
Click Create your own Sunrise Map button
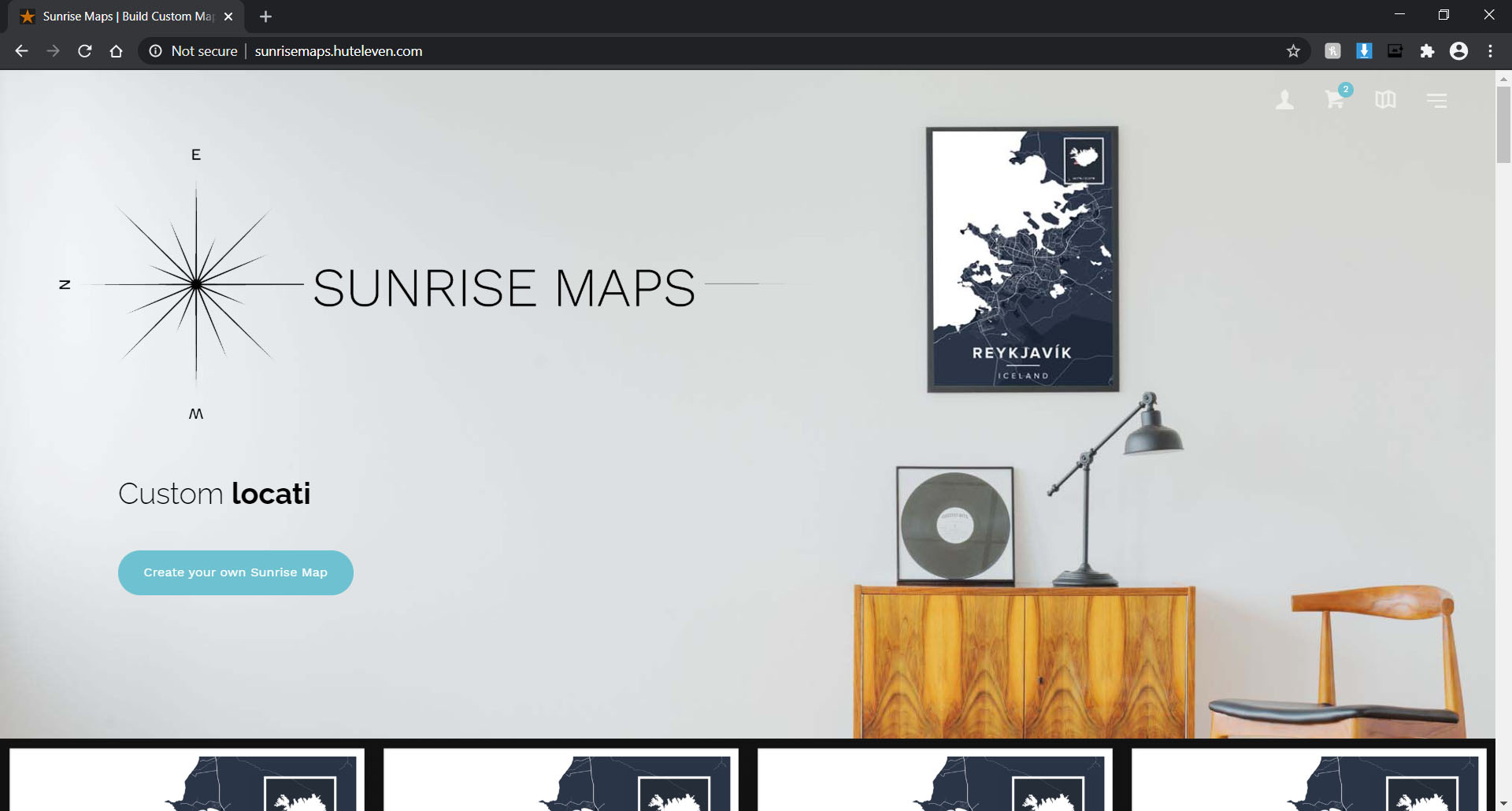[x=235, y=572]
